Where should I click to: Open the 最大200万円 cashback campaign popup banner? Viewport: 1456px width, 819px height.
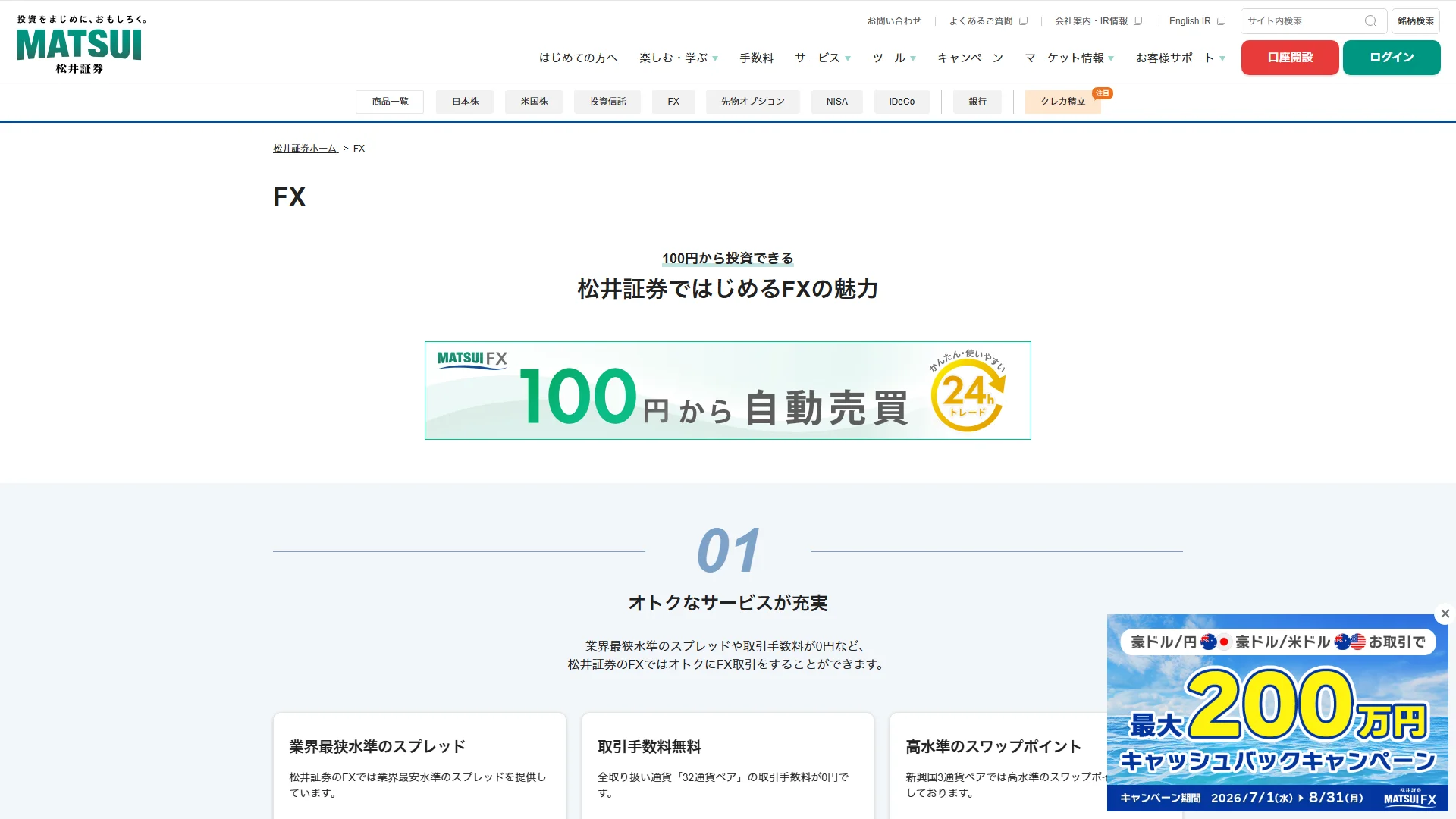tap(1278, 713)
